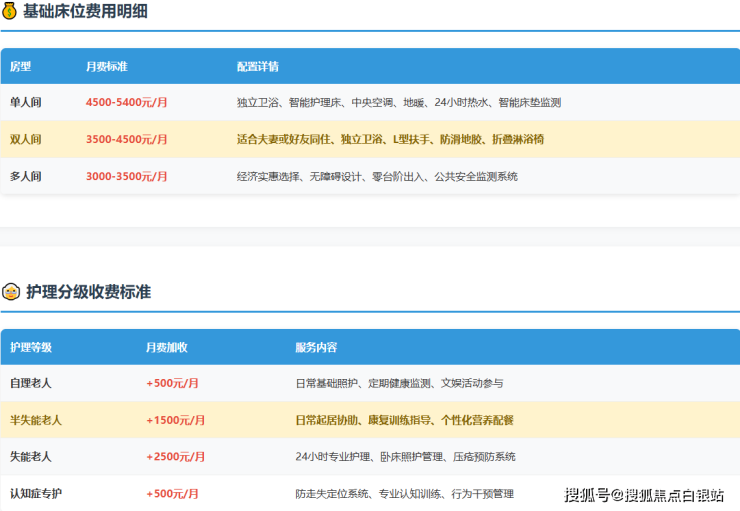Select the 月费加收 column header

tap(166, 348)
